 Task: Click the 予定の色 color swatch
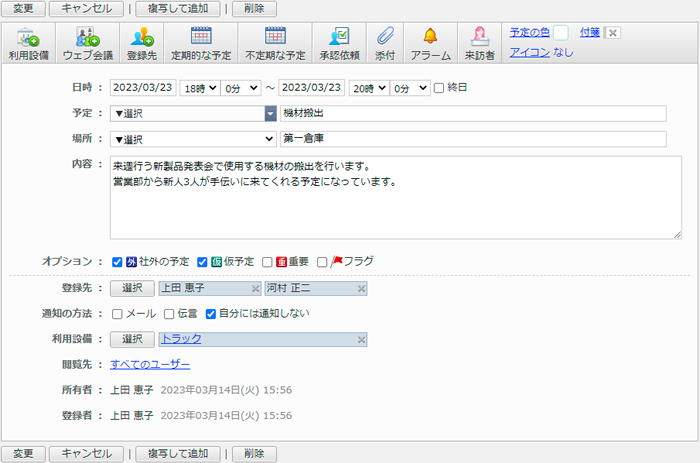point(561,33)
